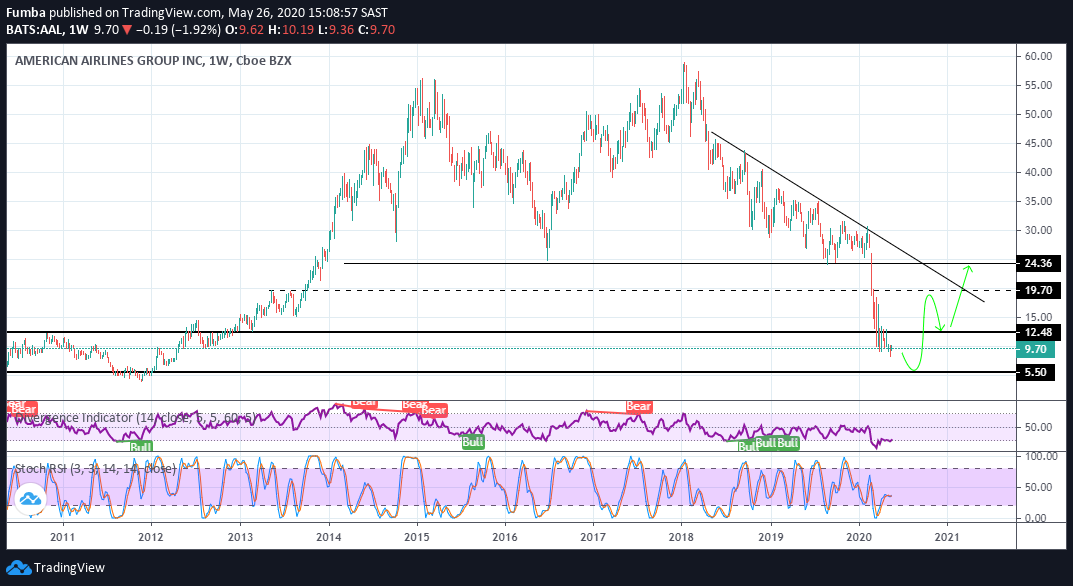Click the H:10.19 high value in header
Viewport: 1073px width, 586px height.
292,30
